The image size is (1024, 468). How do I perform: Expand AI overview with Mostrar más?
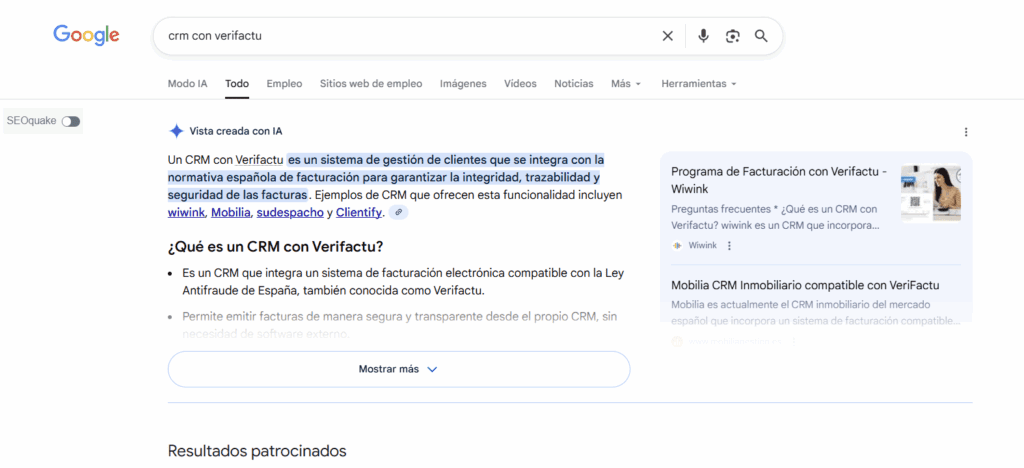(398, 369)
